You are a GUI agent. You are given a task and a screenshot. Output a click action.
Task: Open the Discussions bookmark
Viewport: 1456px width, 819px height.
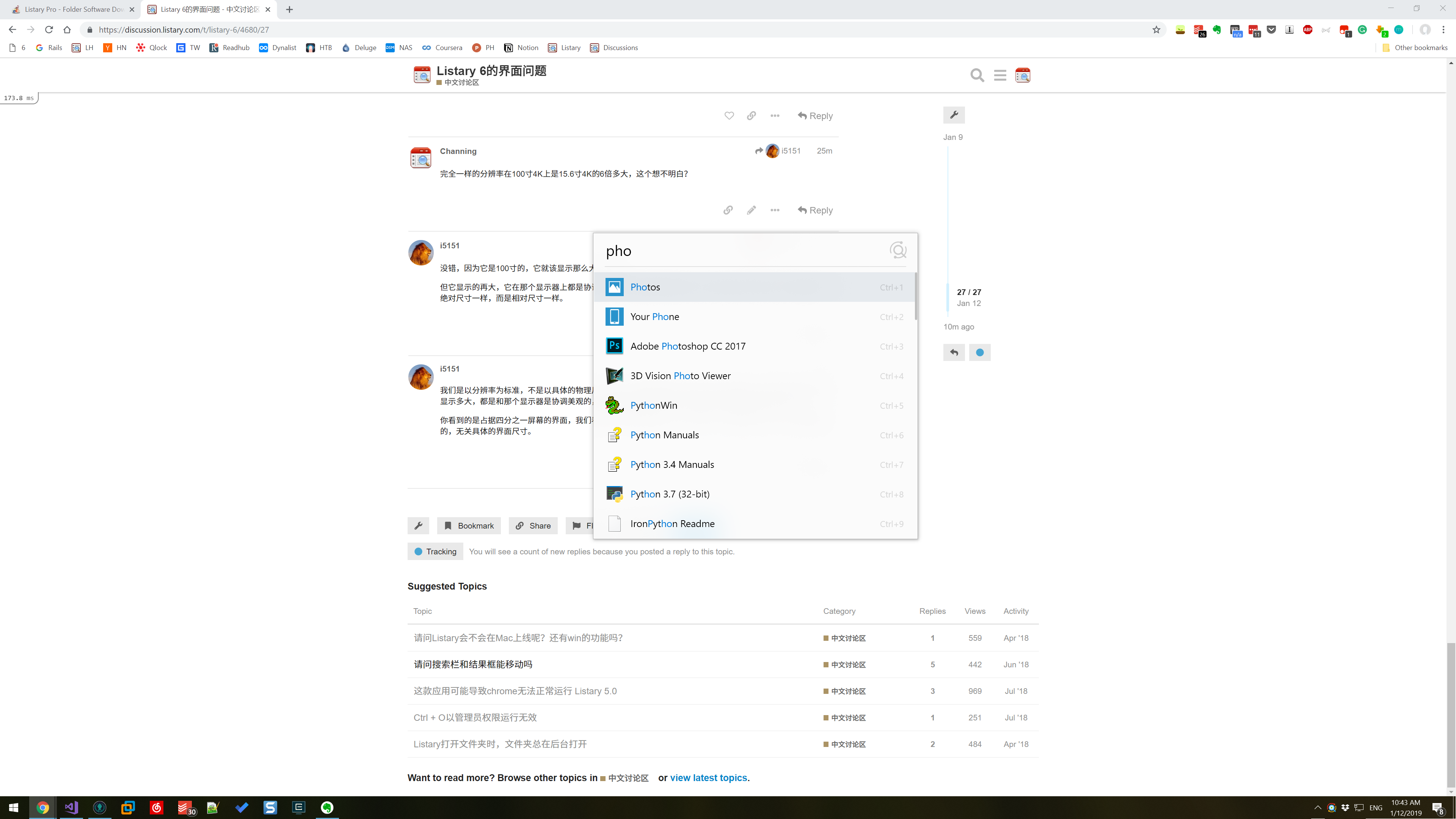tap(613, 47)
